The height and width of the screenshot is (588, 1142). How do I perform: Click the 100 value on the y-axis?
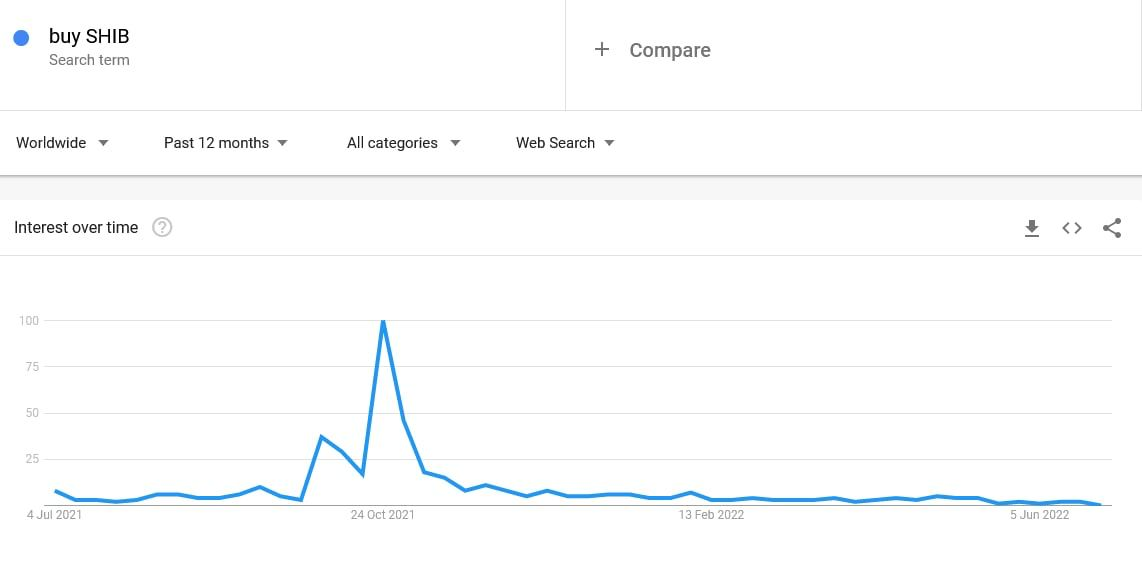tap(28, 321)
